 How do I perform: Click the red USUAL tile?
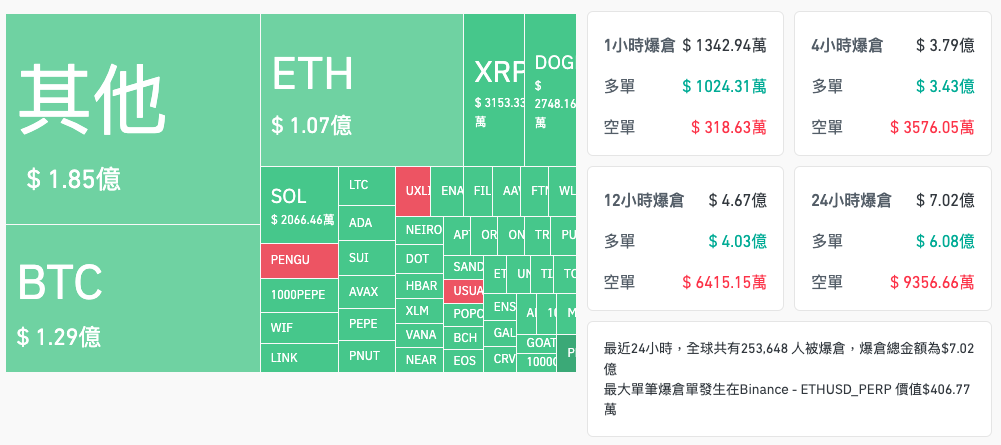pyautogui.click(x=466, y=291)
